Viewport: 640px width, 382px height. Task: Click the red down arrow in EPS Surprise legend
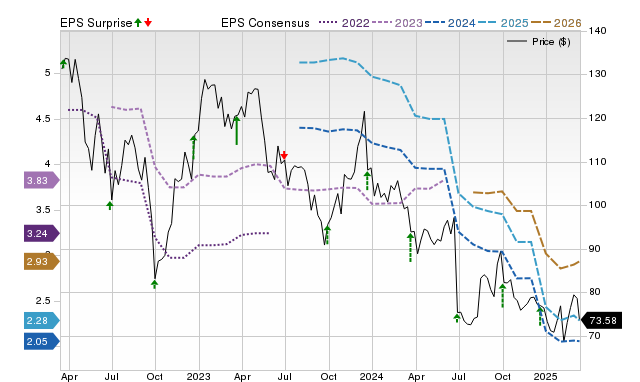(148, 23)
